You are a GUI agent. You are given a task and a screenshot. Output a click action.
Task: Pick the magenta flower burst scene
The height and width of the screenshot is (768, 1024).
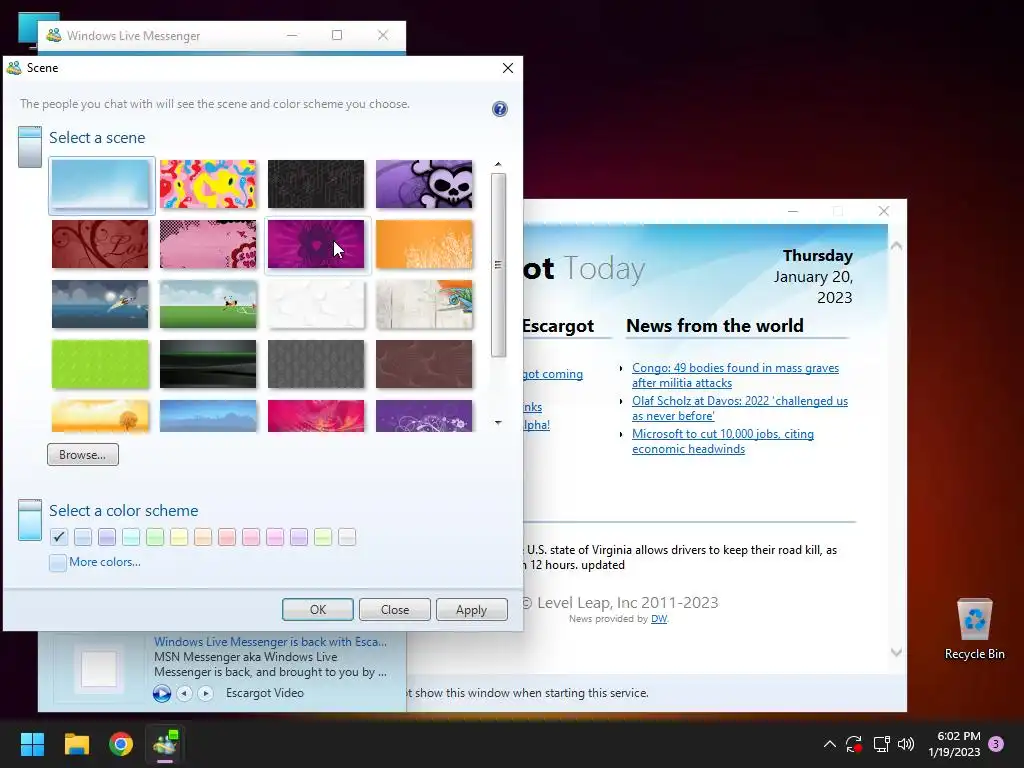point(316,244)
